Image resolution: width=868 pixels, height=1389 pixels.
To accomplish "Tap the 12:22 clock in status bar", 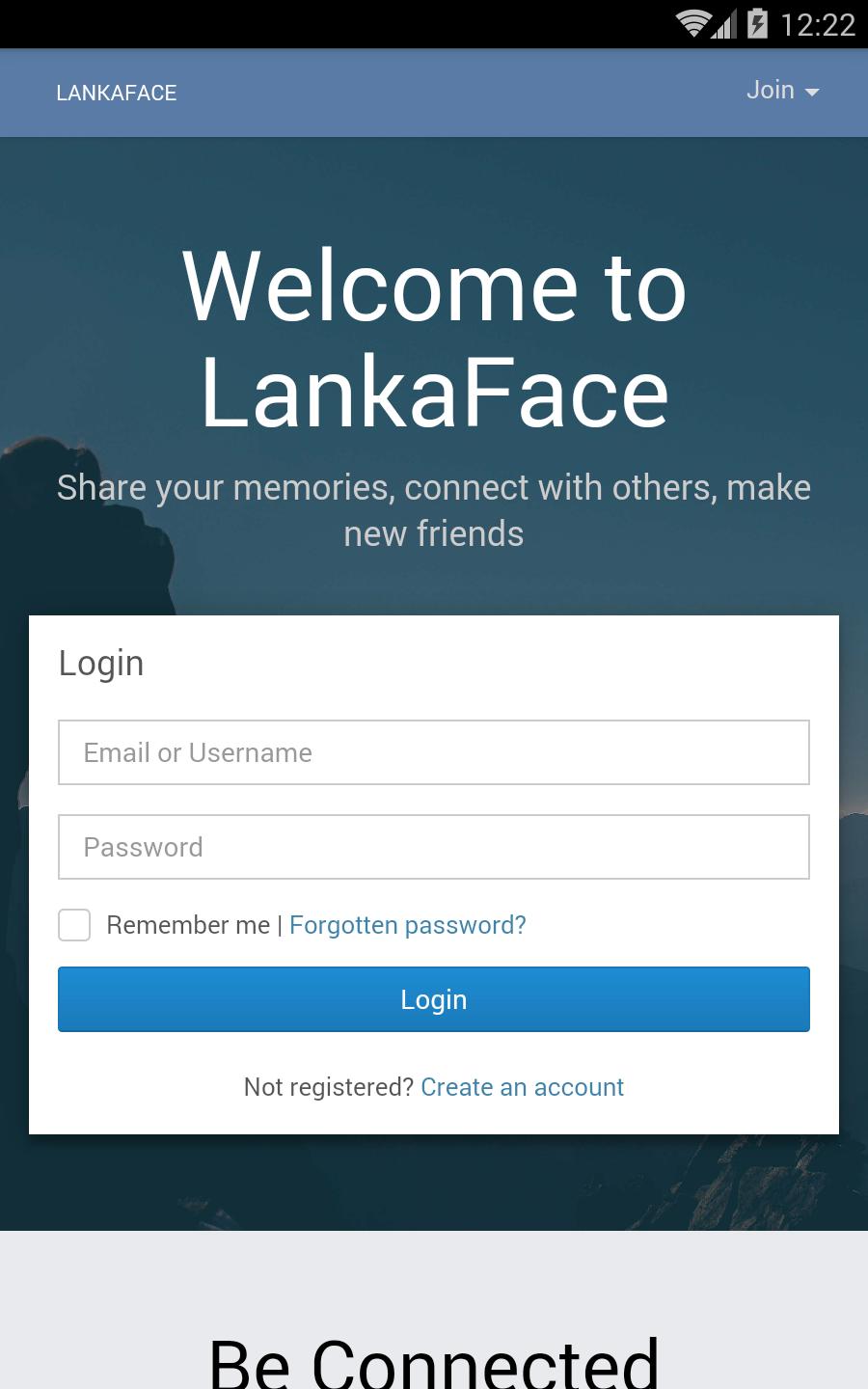I will (818, 24).
